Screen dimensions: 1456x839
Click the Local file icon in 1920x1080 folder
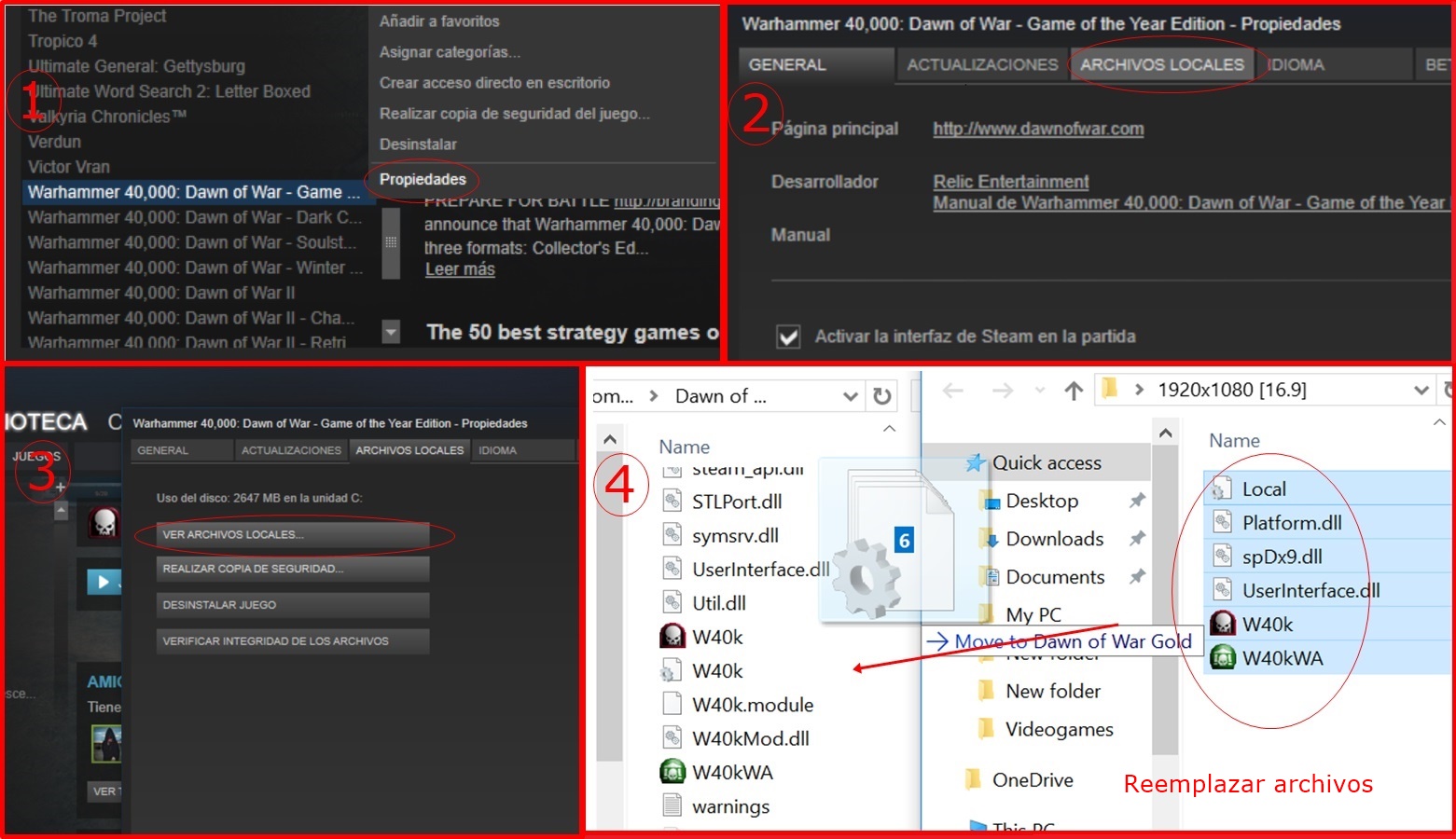point(1222,488)
